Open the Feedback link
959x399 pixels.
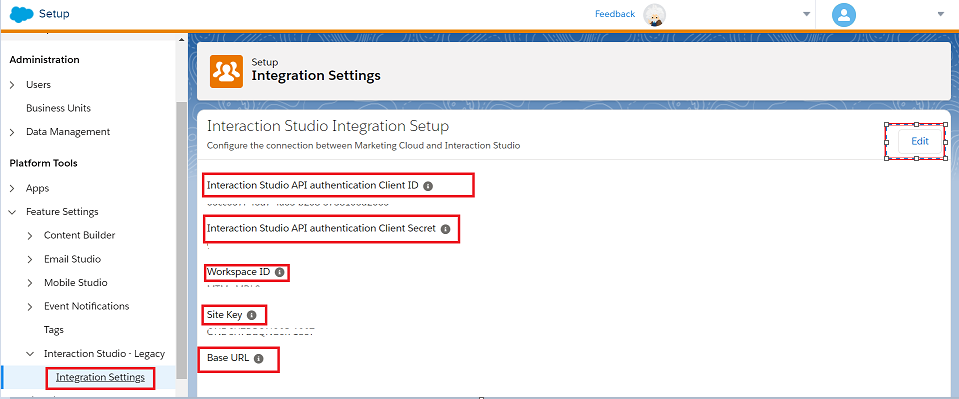pyautogui.click(x=615, y=14)
